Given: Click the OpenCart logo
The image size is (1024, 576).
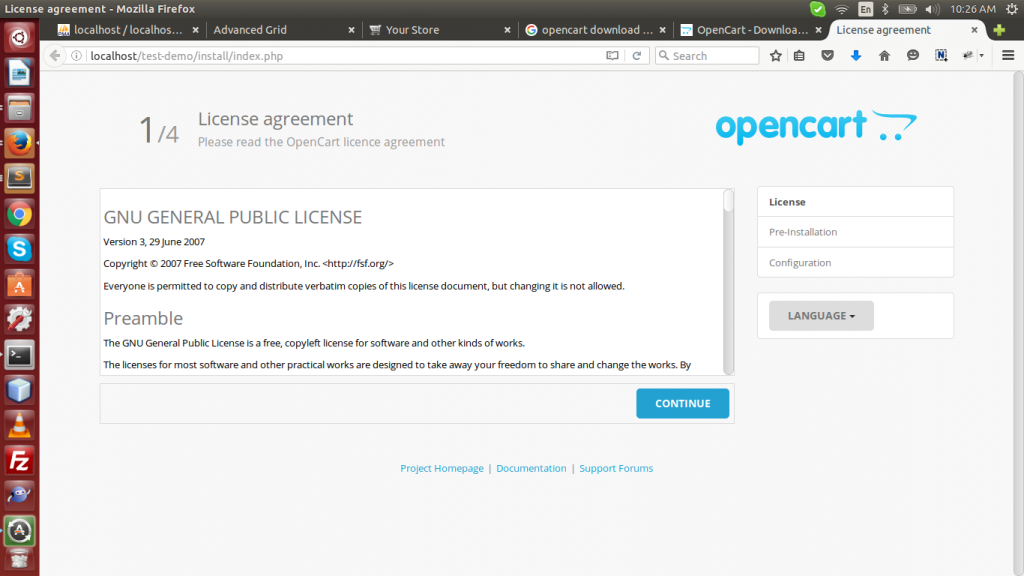Looking at the screenshot, I should [x=816, y=127].
